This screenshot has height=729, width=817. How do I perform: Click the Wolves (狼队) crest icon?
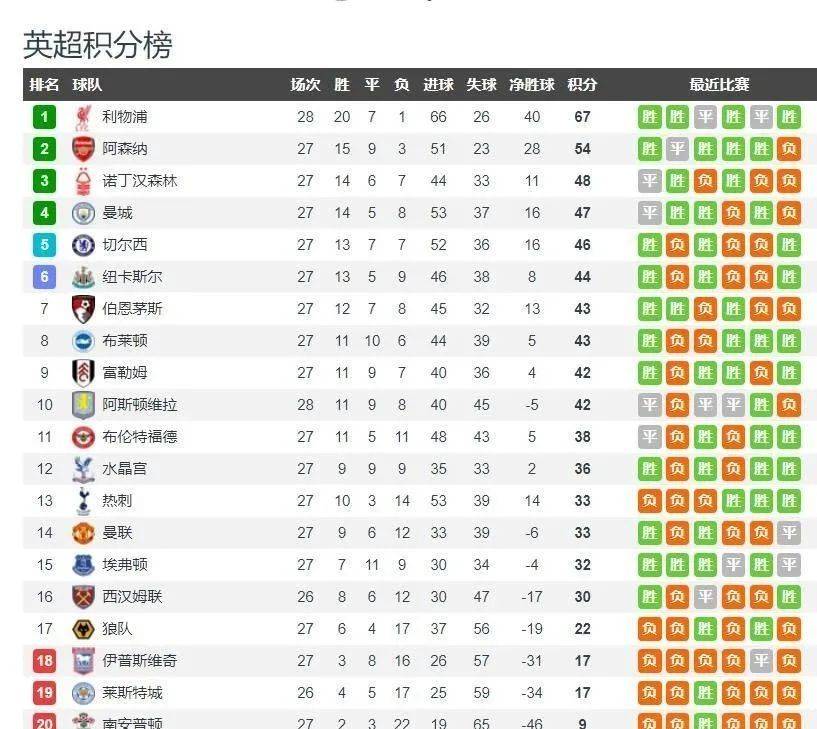coord(83,629)
